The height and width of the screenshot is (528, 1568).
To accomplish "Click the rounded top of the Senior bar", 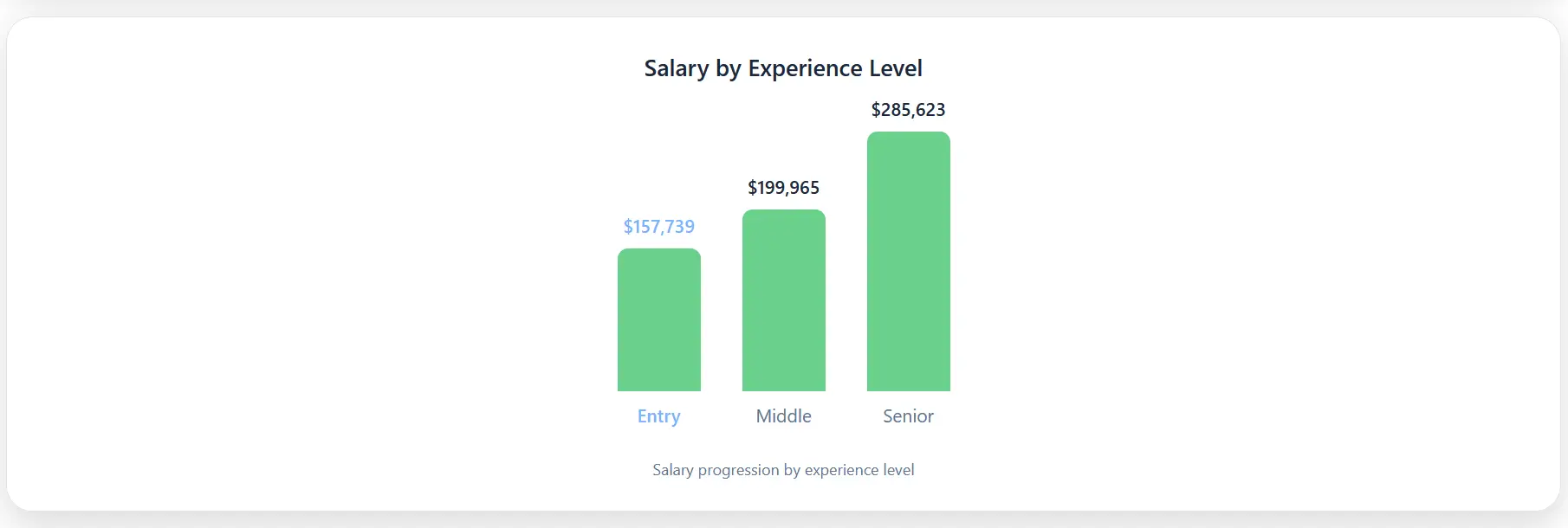I will click(909, 137).
